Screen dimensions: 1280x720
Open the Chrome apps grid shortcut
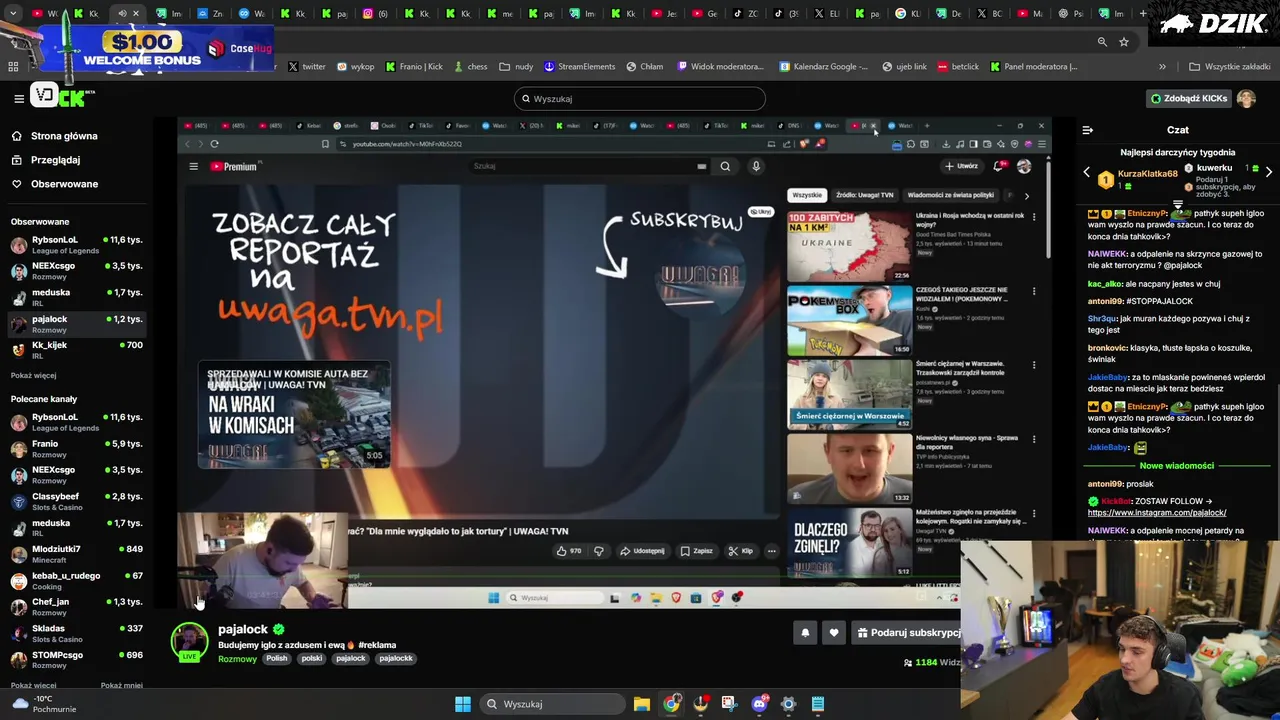[x=13, y=67]
